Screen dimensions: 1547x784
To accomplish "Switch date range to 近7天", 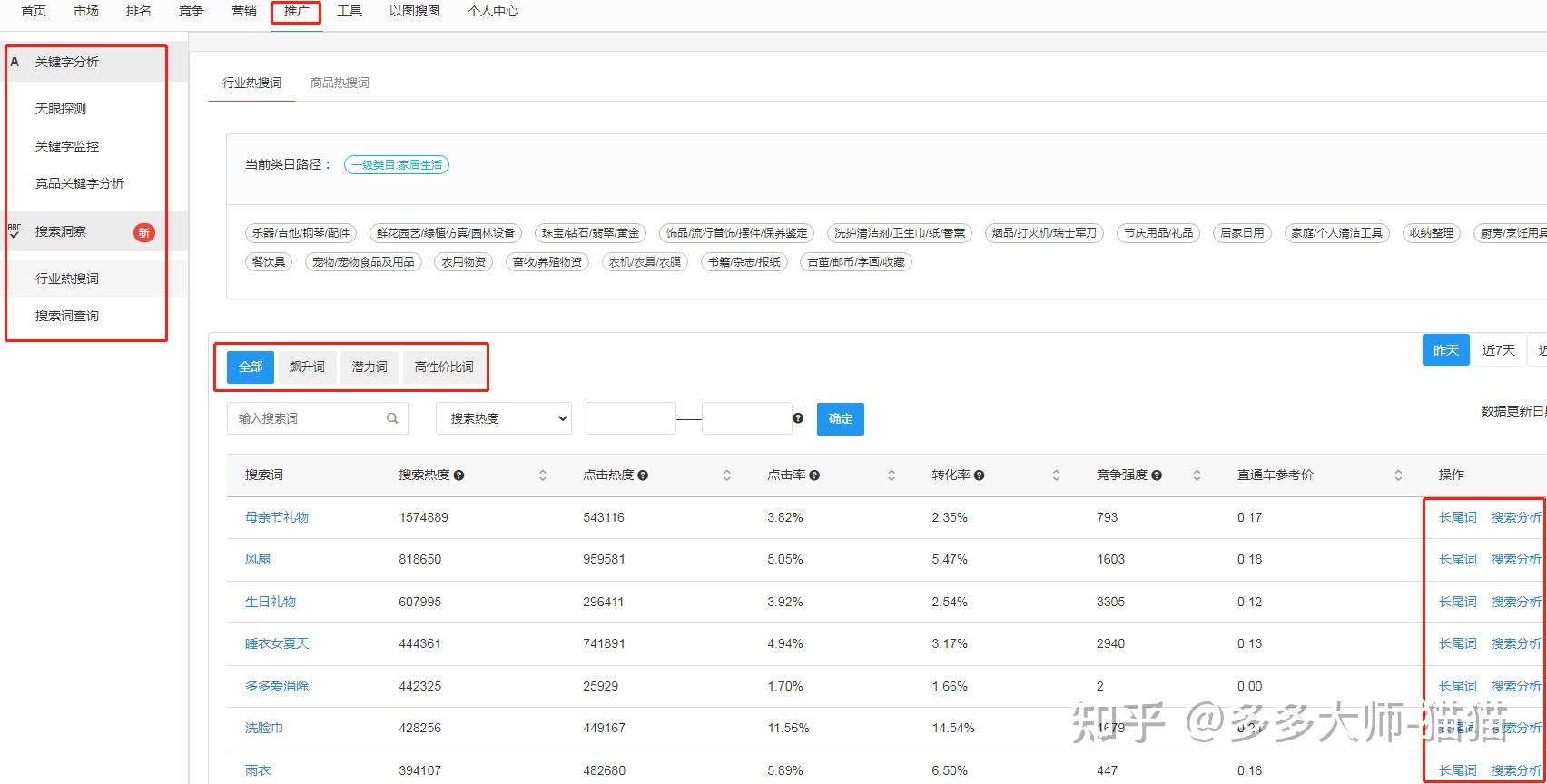I will pos(1498,350).
